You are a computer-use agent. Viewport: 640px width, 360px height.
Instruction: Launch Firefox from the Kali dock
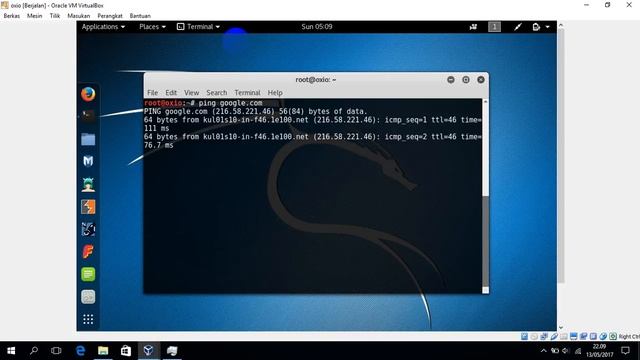(88, 94)
